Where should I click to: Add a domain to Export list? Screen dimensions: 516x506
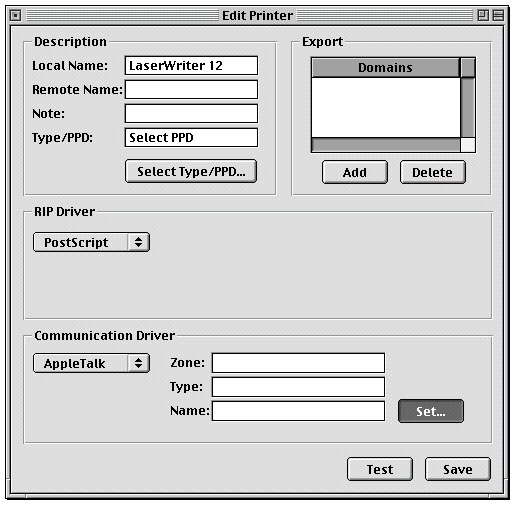(355, 172)
